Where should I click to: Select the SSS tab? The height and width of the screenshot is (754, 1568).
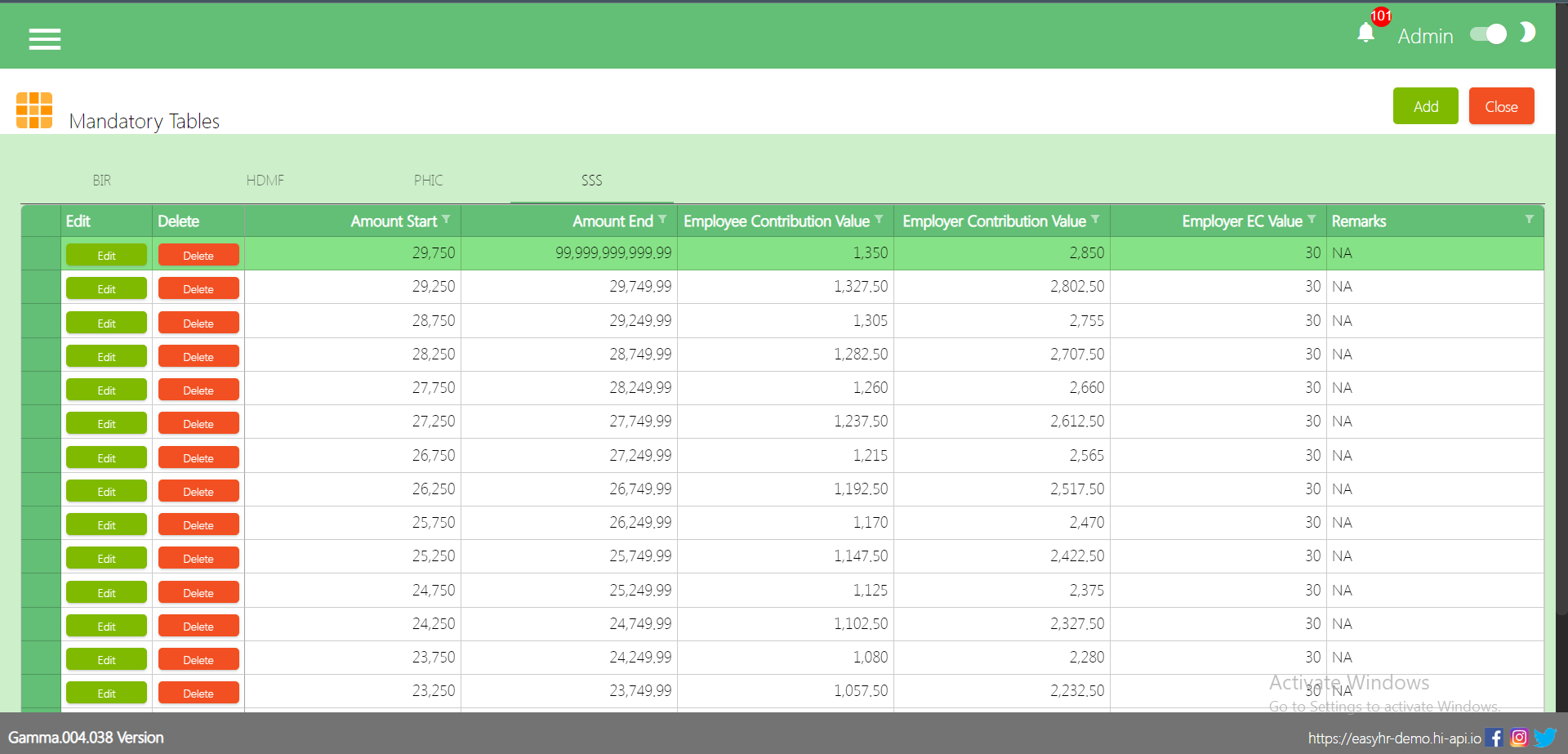pos(592,181)
